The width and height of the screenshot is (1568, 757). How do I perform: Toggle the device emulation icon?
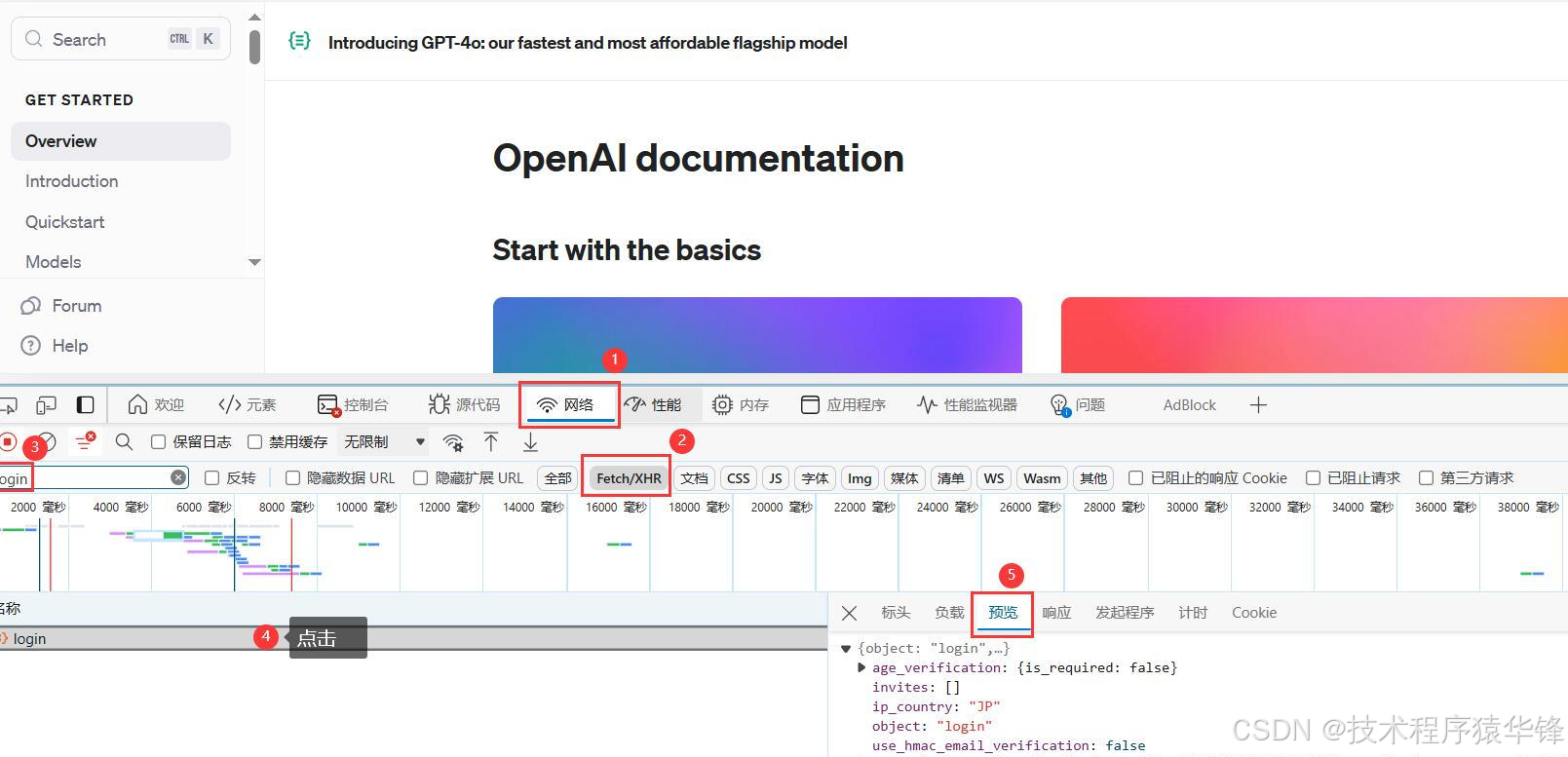pos(46,405)
